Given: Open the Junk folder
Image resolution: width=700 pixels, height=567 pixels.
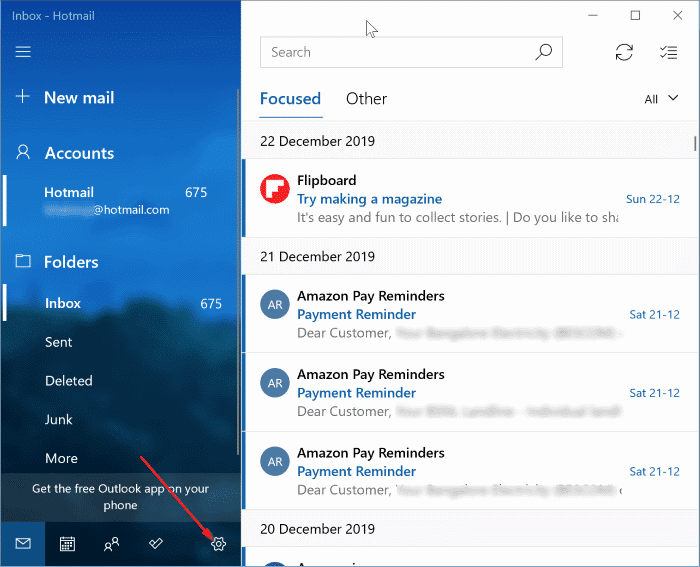Looking at the screenshot, I should pos(58,420).
